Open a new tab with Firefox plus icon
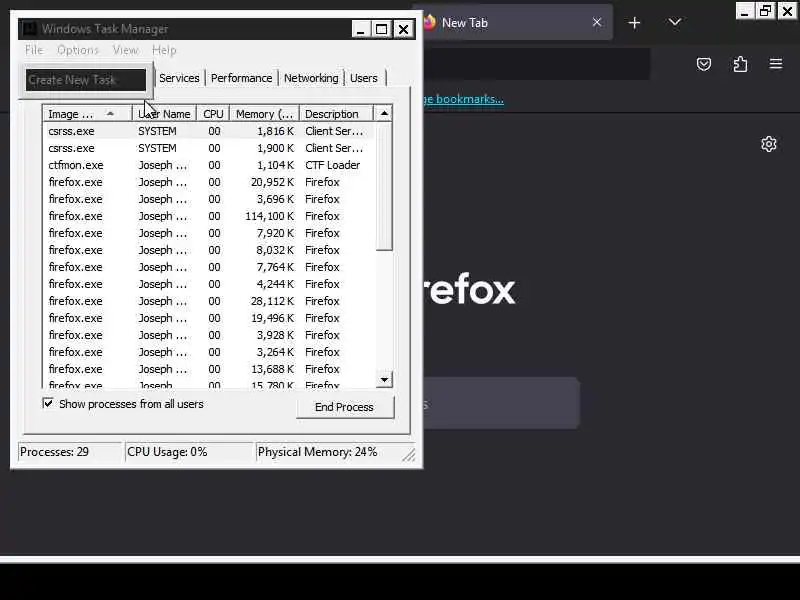This screenshot has height=600, width=800. (x=634, y=23)
